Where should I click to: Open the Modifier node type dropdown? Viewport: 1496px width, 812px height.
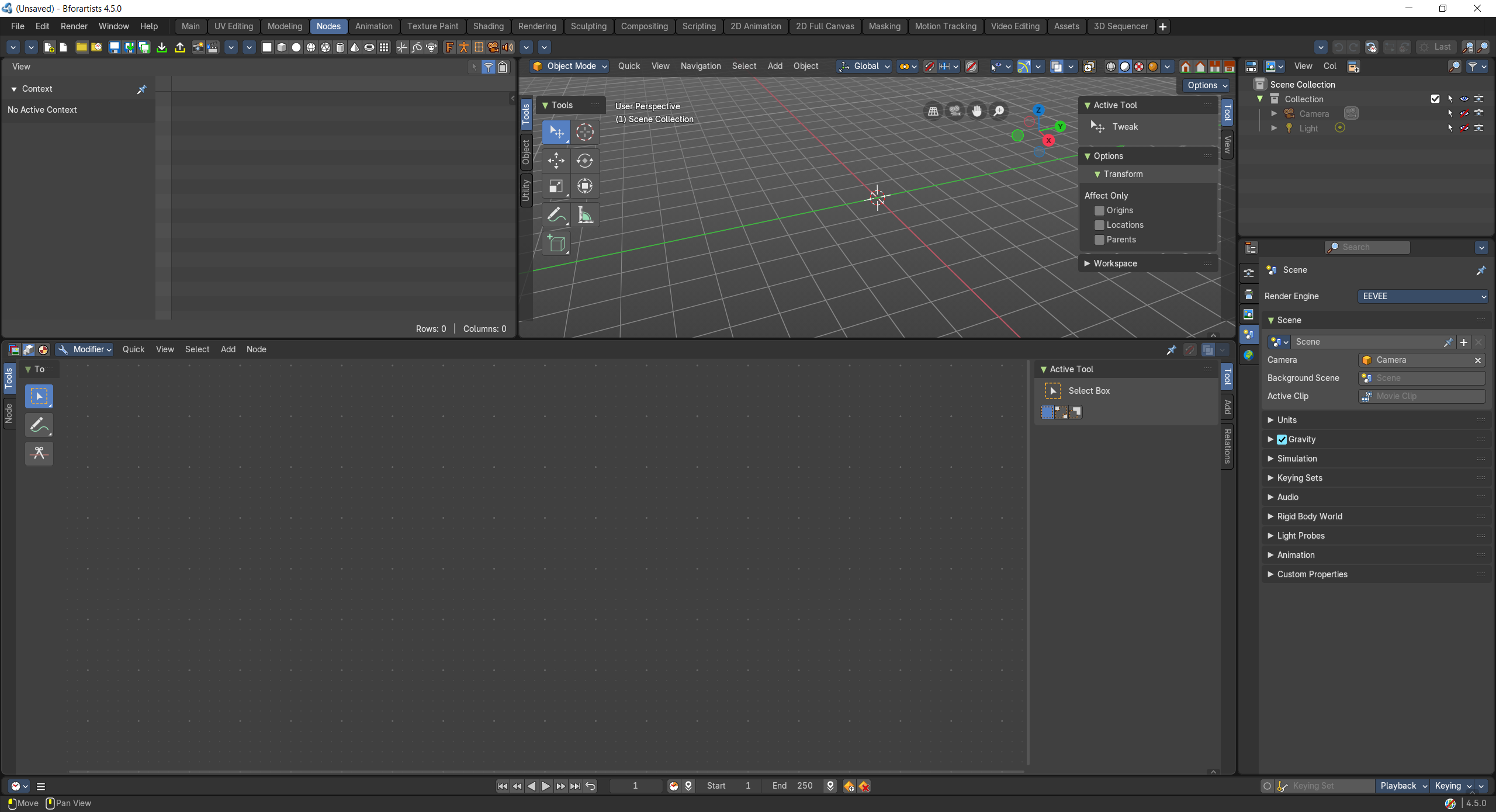point(84,349)
